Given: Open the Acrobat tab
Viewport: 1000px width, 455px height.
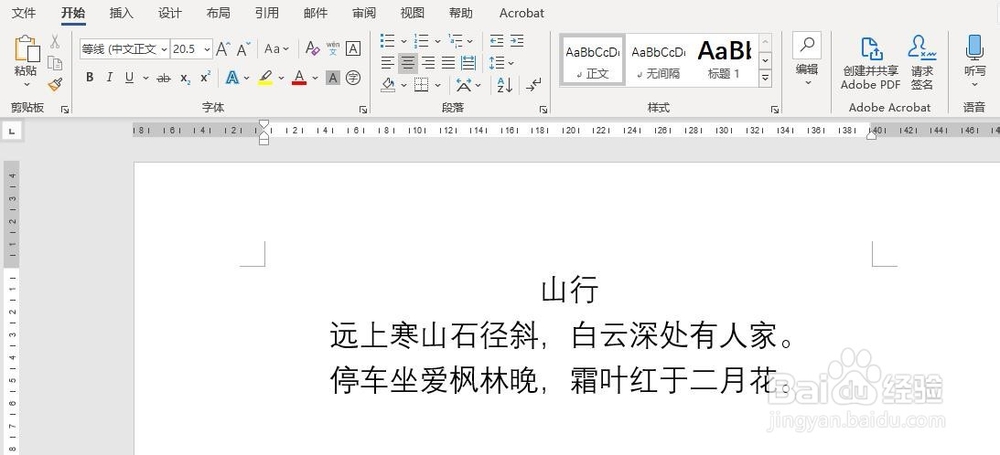Looking at the screenshot, I should click(x=522, y=13).
